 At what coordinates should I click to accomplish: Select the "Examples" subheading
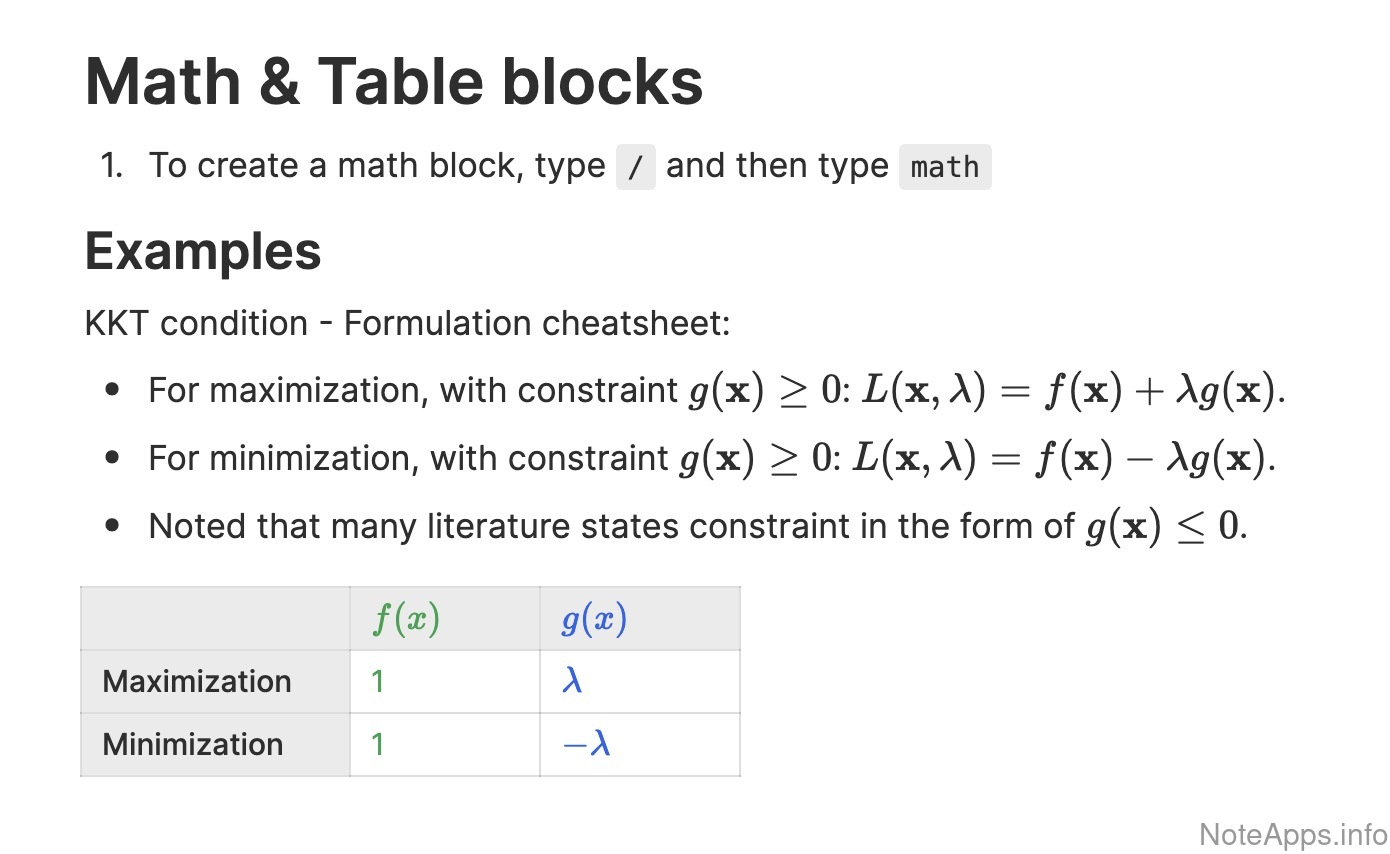coord(203,251)
